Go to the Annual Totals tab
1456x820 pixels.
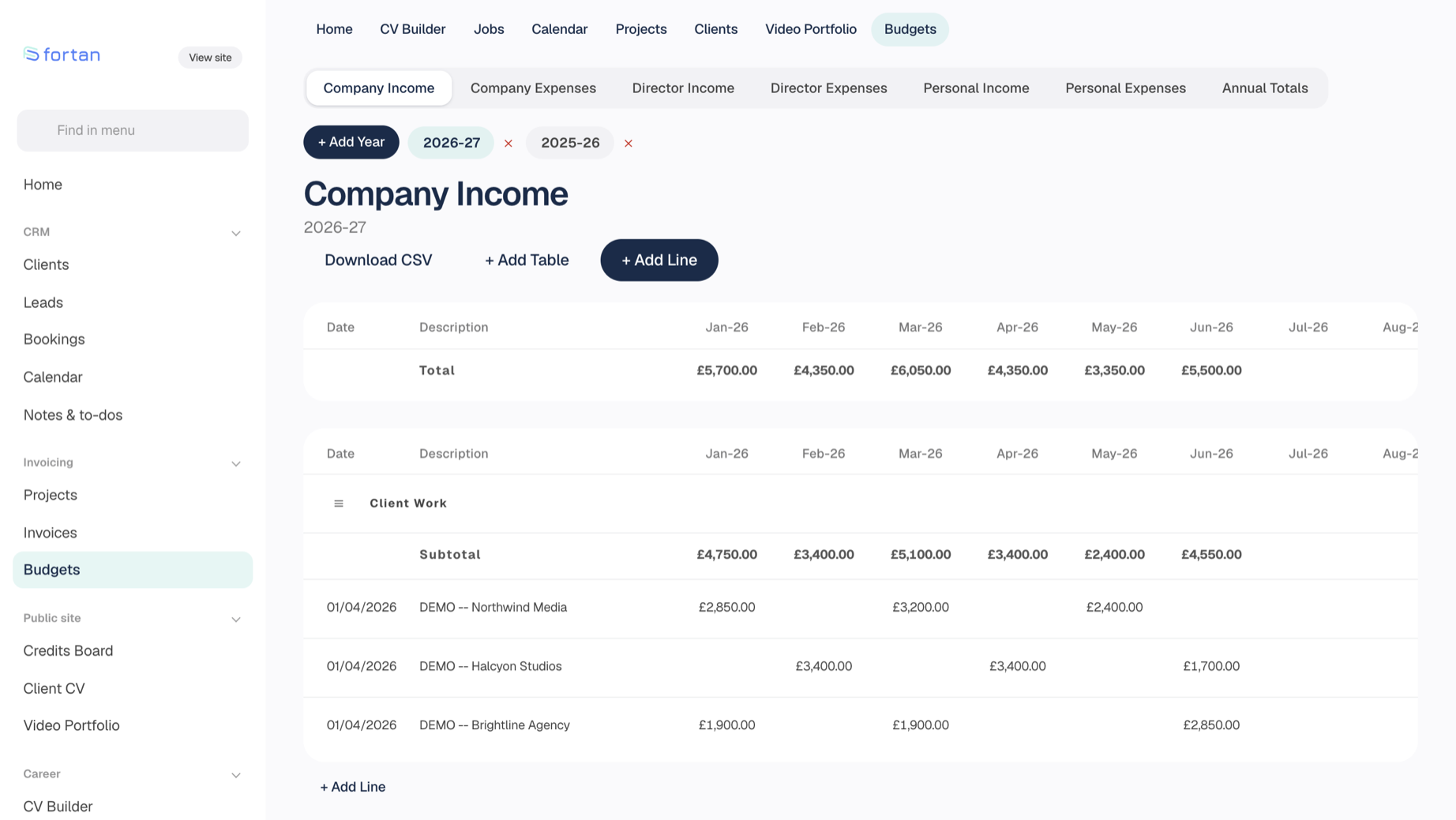click(1265, 88)
